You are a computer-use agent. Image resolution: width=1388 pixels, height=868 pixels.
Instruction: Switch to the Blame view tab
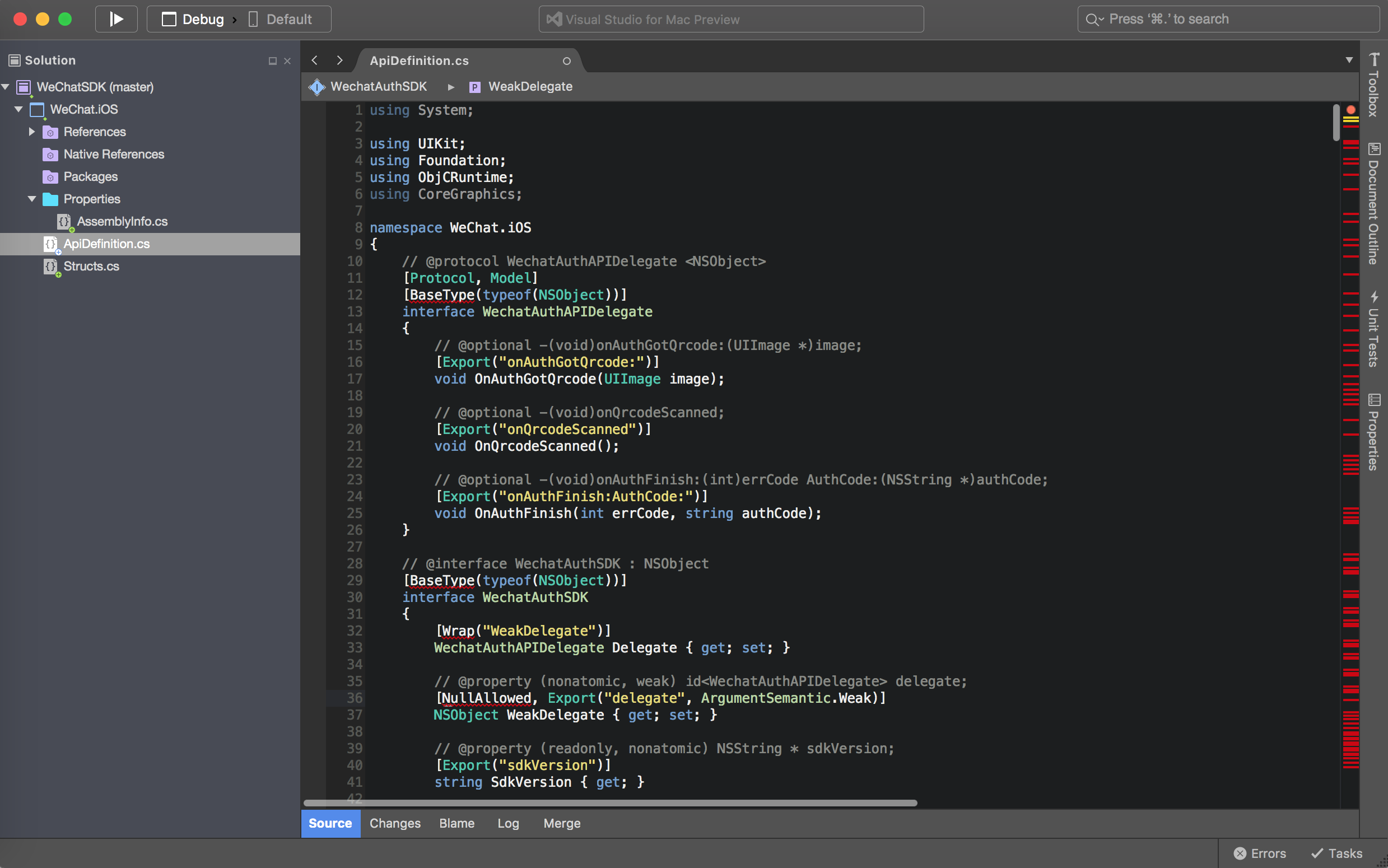457,823
